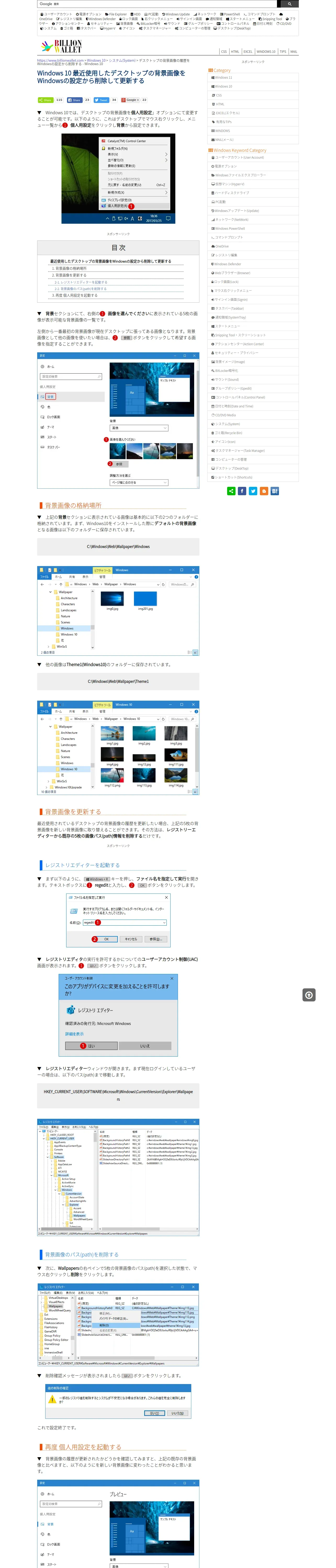Click the magnifier search button at top
This screenshot has width=336, height=1568.
coord(289,4)
